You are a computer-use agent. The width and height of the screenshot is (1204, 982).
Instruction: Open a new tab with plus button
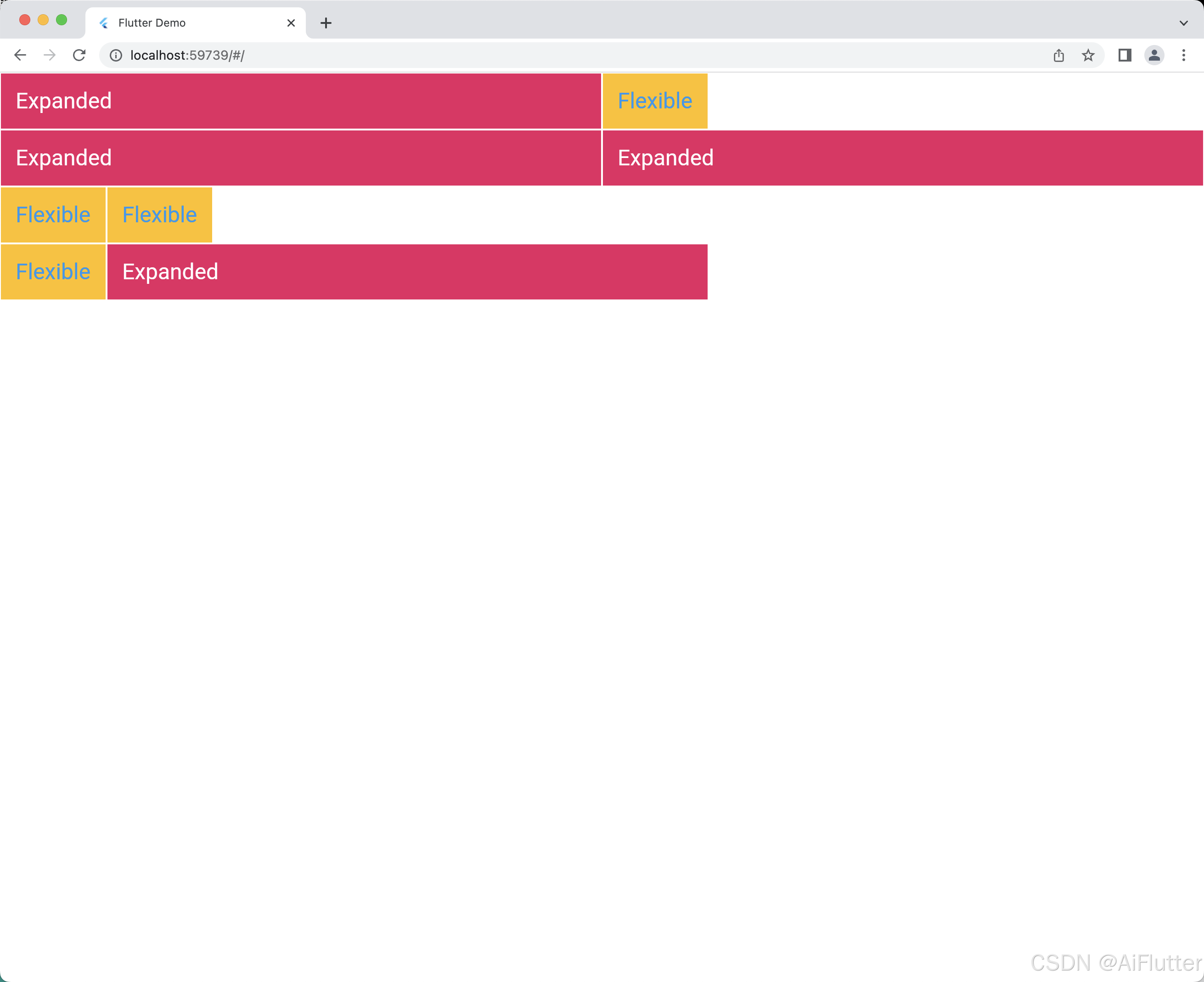(x=326, y=23)
